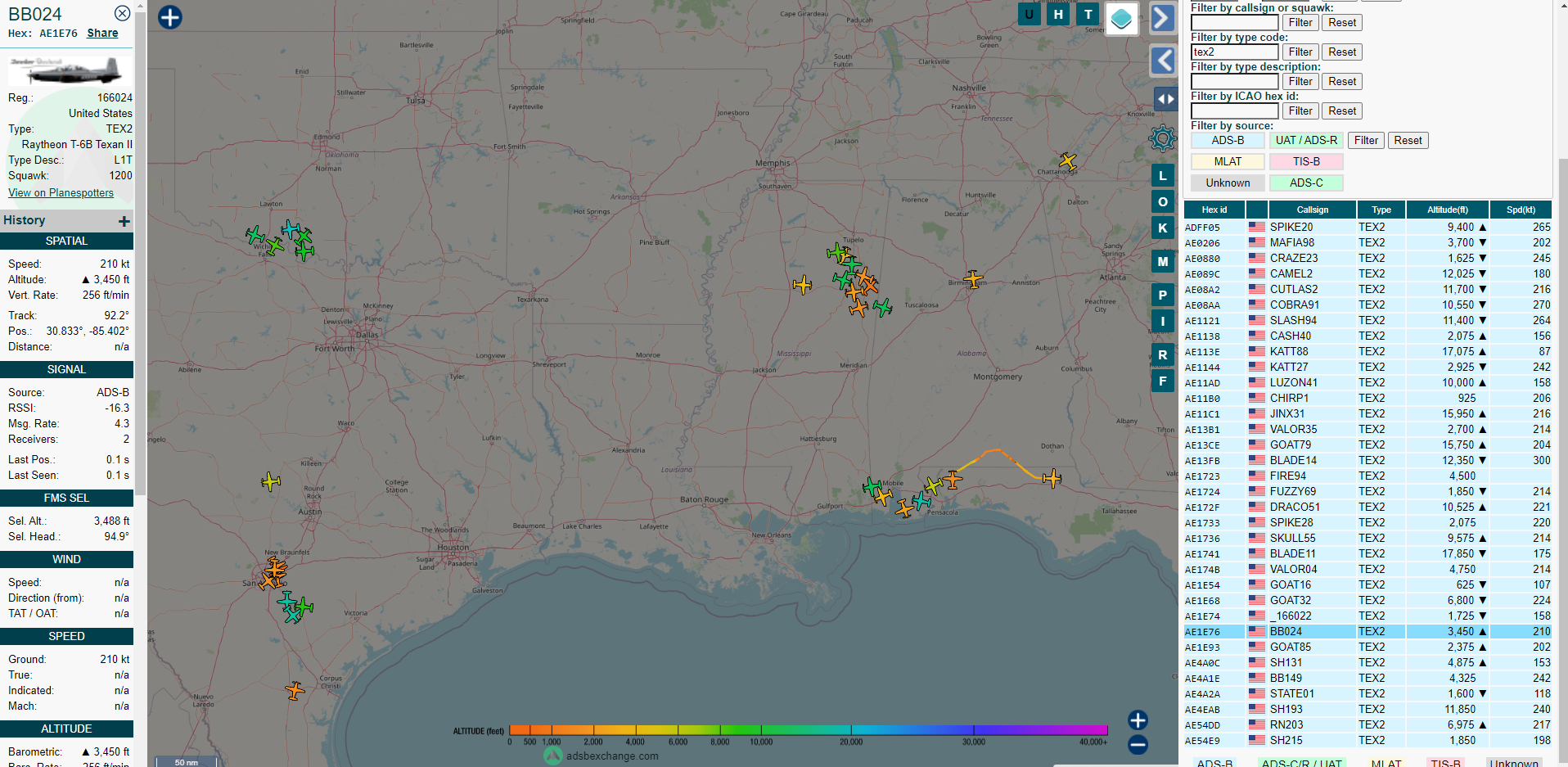Toggle the T map button
The width and height of the screenshot is (1568, 767).
tap(1088, 14)
